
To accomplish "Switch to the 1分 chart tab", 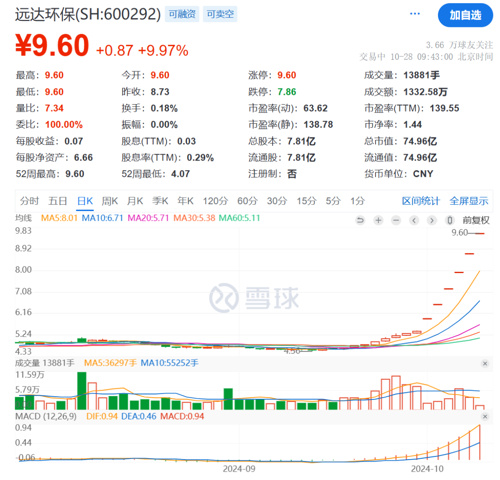I will (x=357, y=201).
